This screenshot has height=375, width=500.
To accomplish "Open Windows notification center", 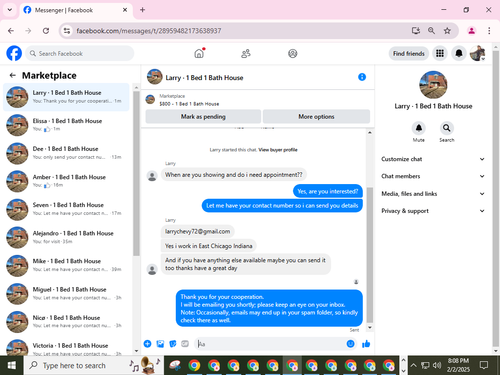I will pos(484,365).
